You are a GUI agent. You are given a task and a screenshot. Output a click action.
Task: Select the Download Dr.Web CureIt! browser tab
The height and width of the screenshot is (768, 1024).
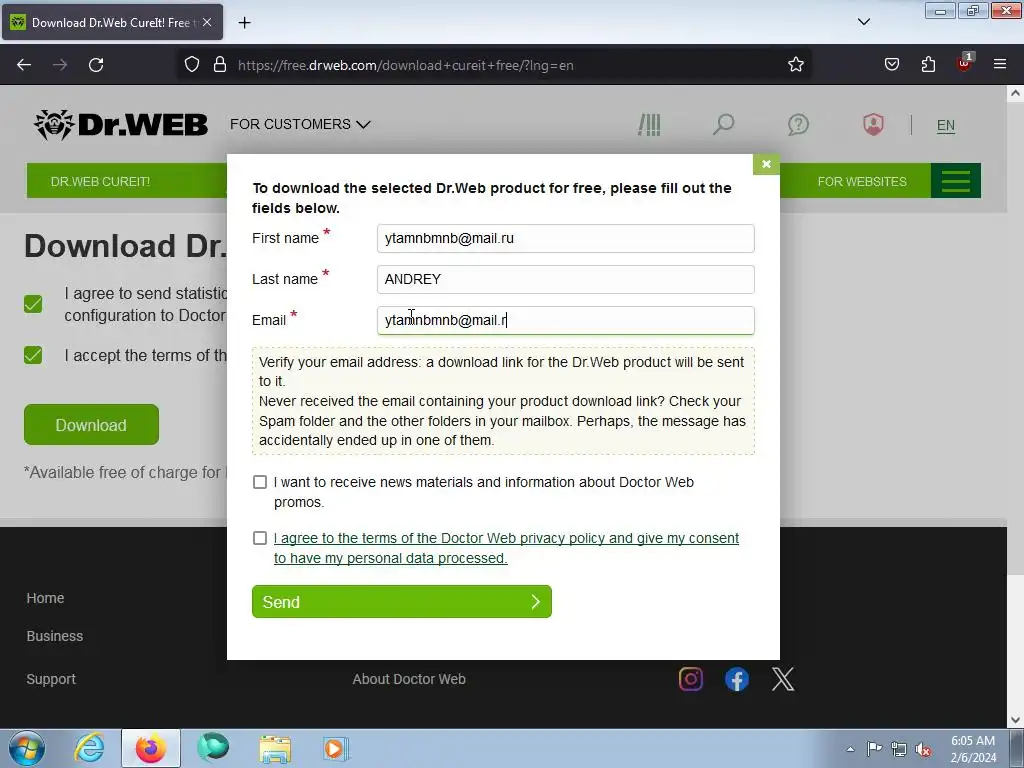pos(112,22)
